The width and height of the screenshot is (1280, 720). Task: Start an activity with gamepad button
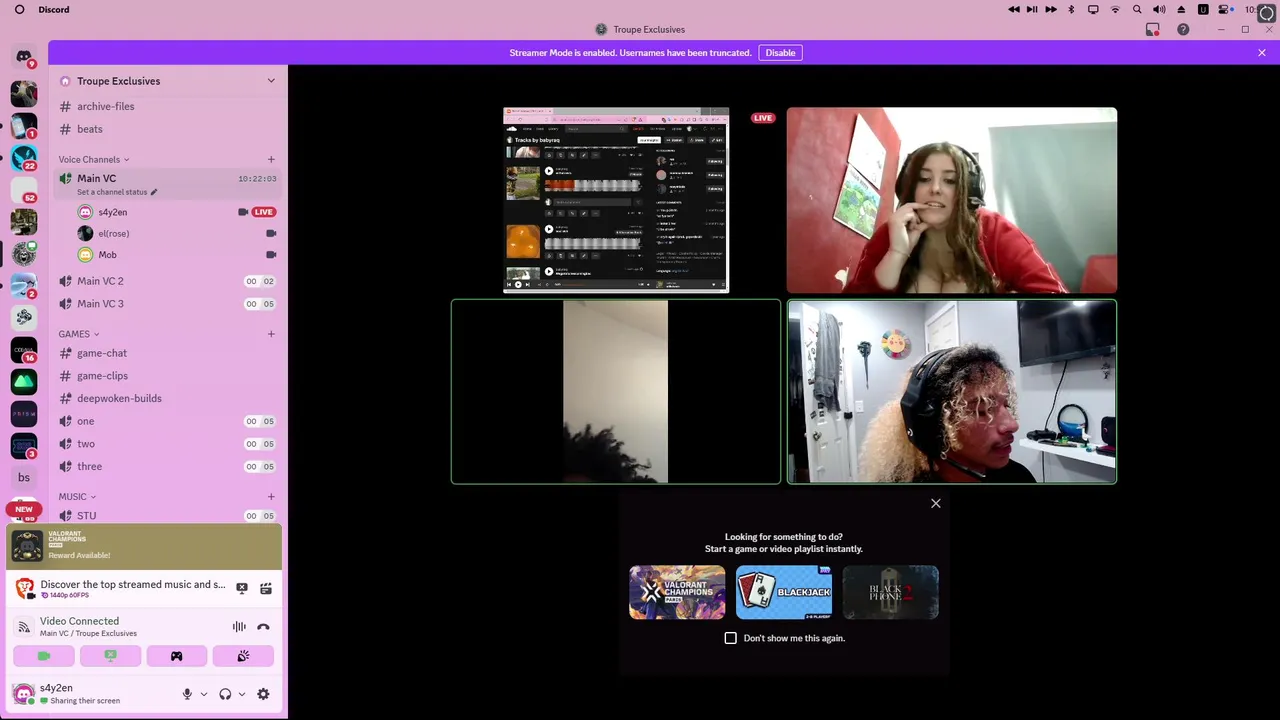[177, 656]
